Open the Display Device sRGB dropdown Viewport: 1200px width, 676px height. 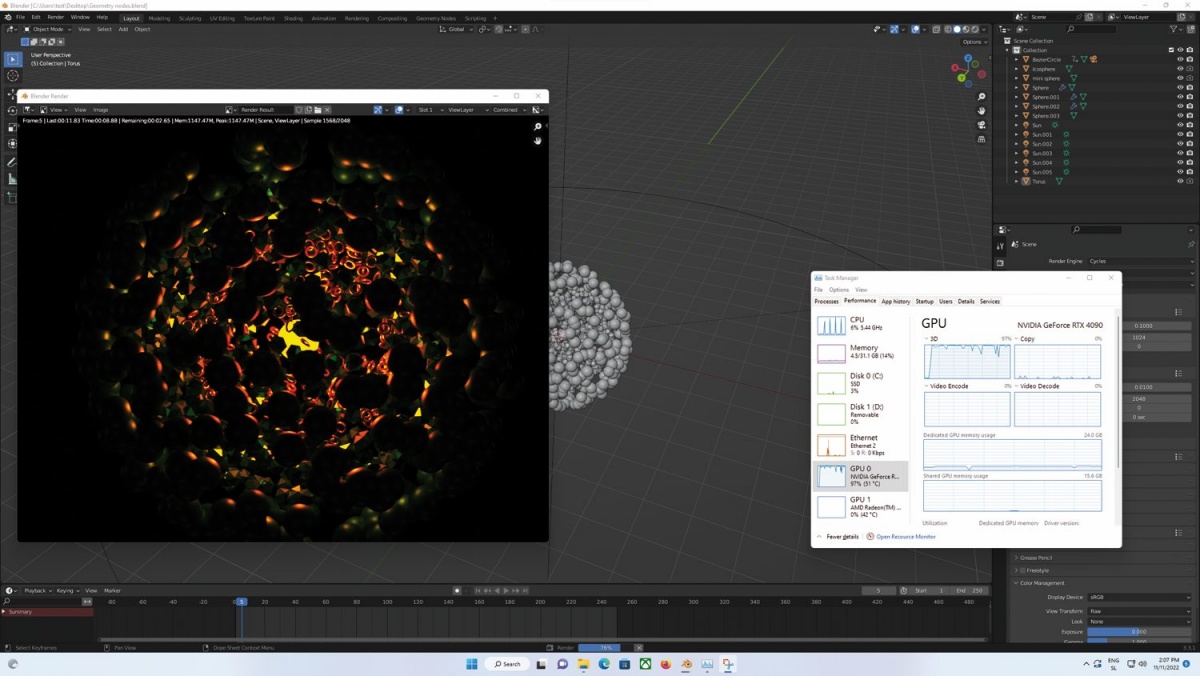[1140, 597]
